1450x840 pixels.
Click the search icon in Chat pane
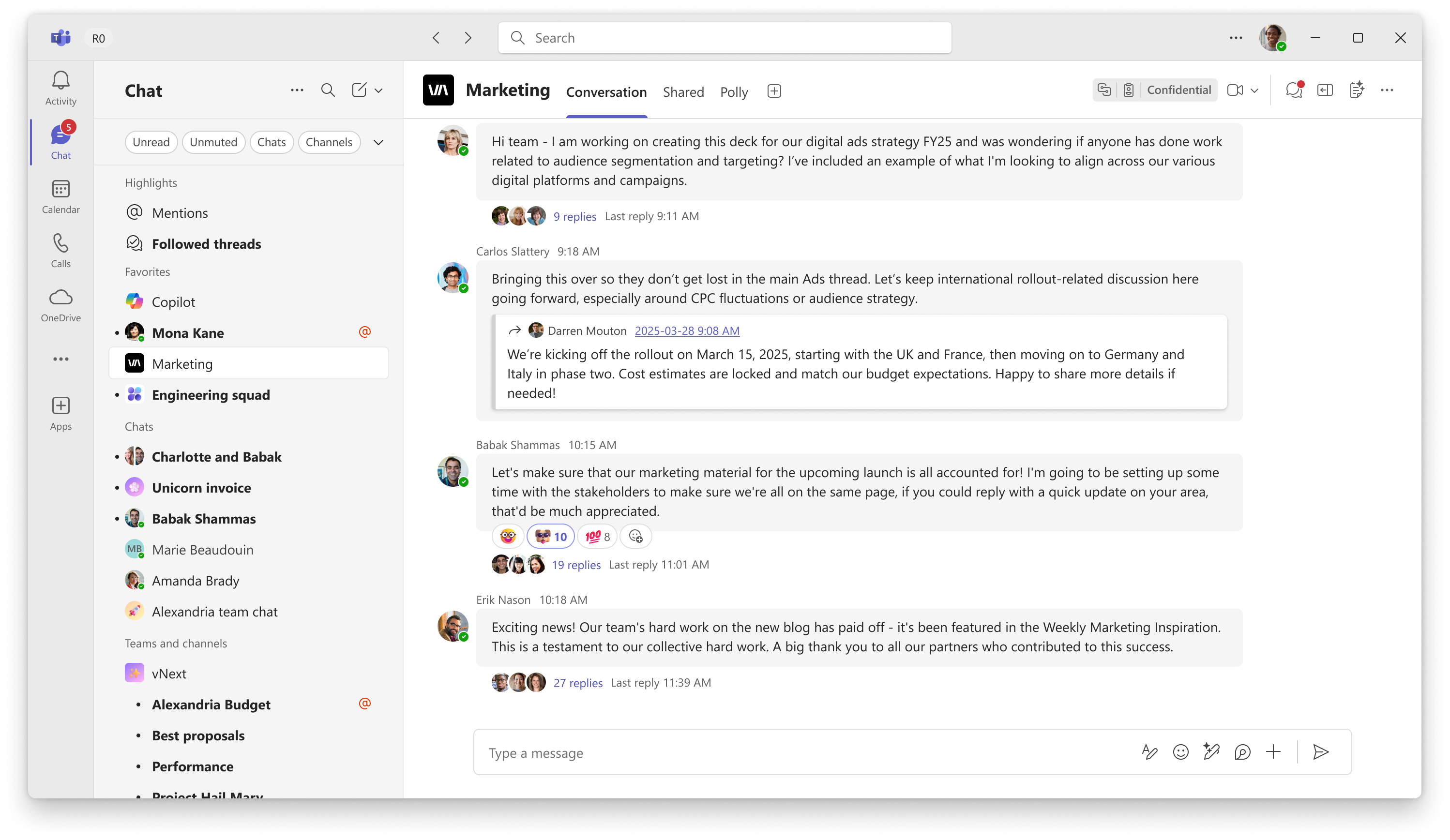click(x=328, y=90)
